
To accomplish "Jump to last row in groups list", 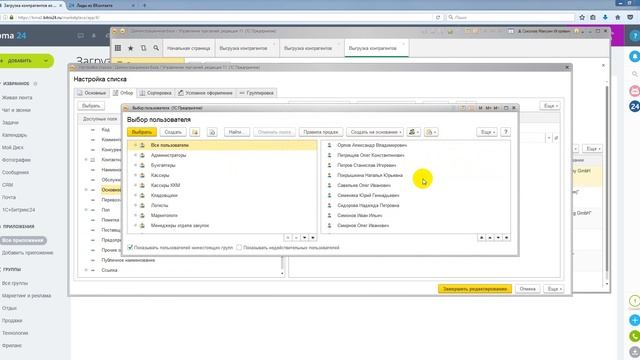I will point(313,238).
